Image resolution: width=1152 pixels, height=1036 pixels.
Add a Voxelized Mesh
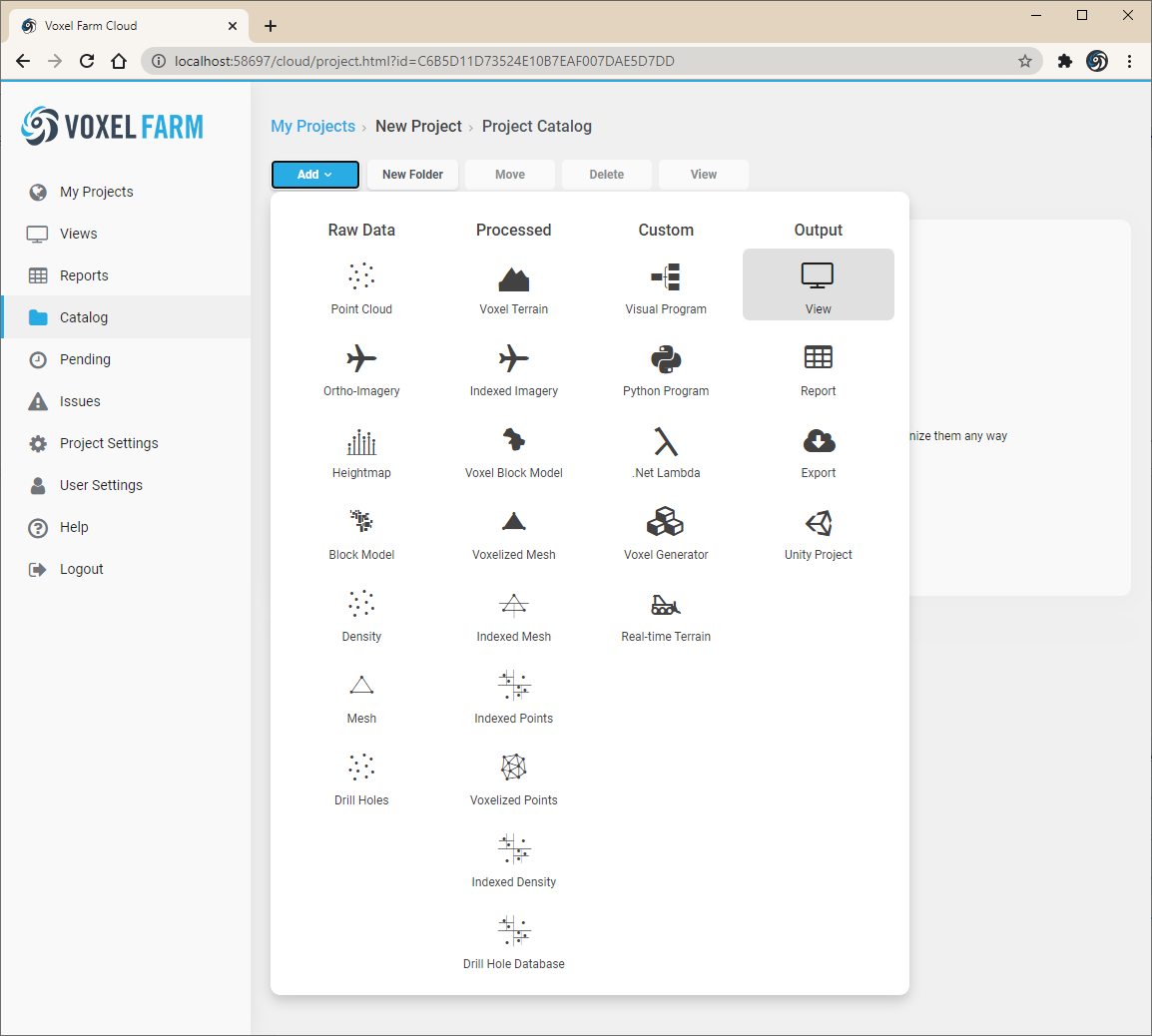(x=513, y=534)
